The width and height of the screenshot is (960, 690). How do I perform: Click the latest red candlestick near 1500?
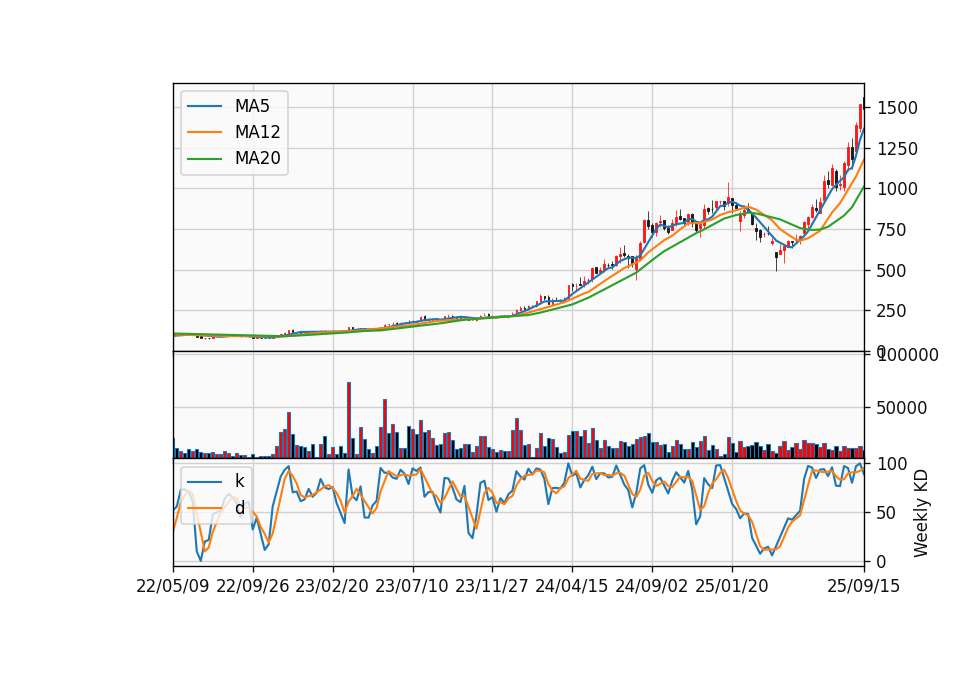click(x=860, y=116)
